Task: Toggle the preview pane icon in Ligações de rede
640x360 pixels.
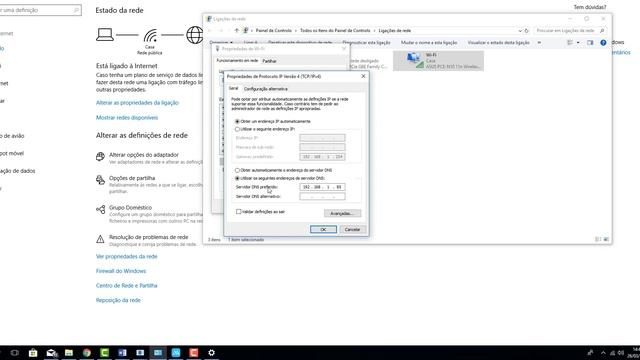Action: coord(590,42)
